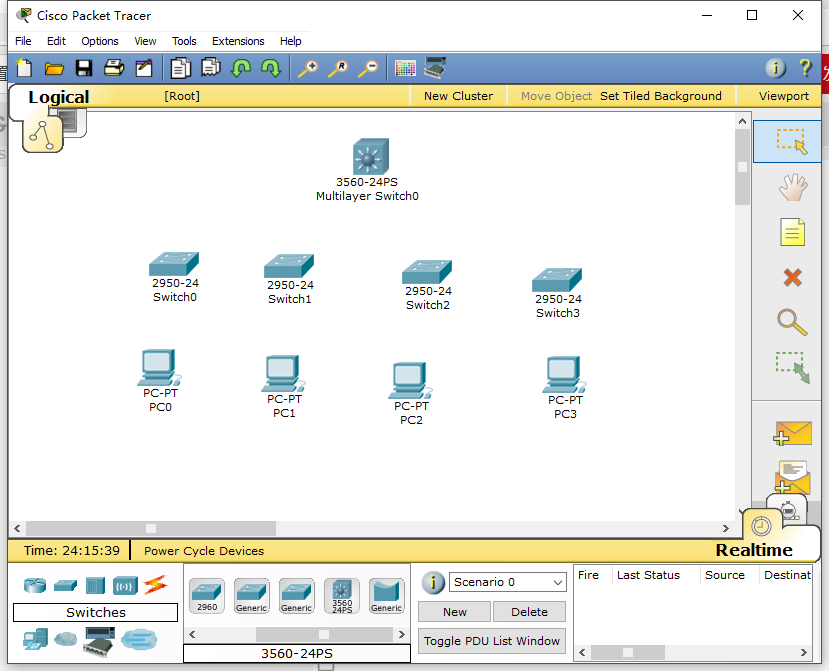Screen dimensions: 829x671
Task: Open the Scenario 0 dropdown
Action: click(508, 582)
